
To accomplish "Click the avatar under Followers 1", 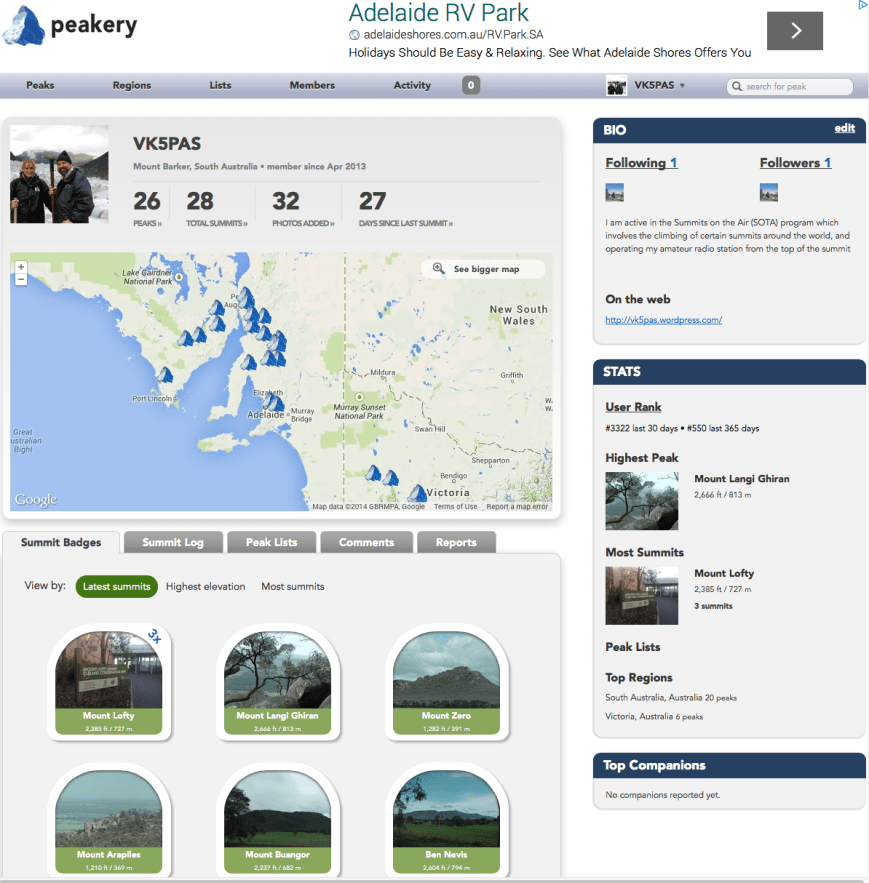I will pyautogui.click(x=769, y=191).
